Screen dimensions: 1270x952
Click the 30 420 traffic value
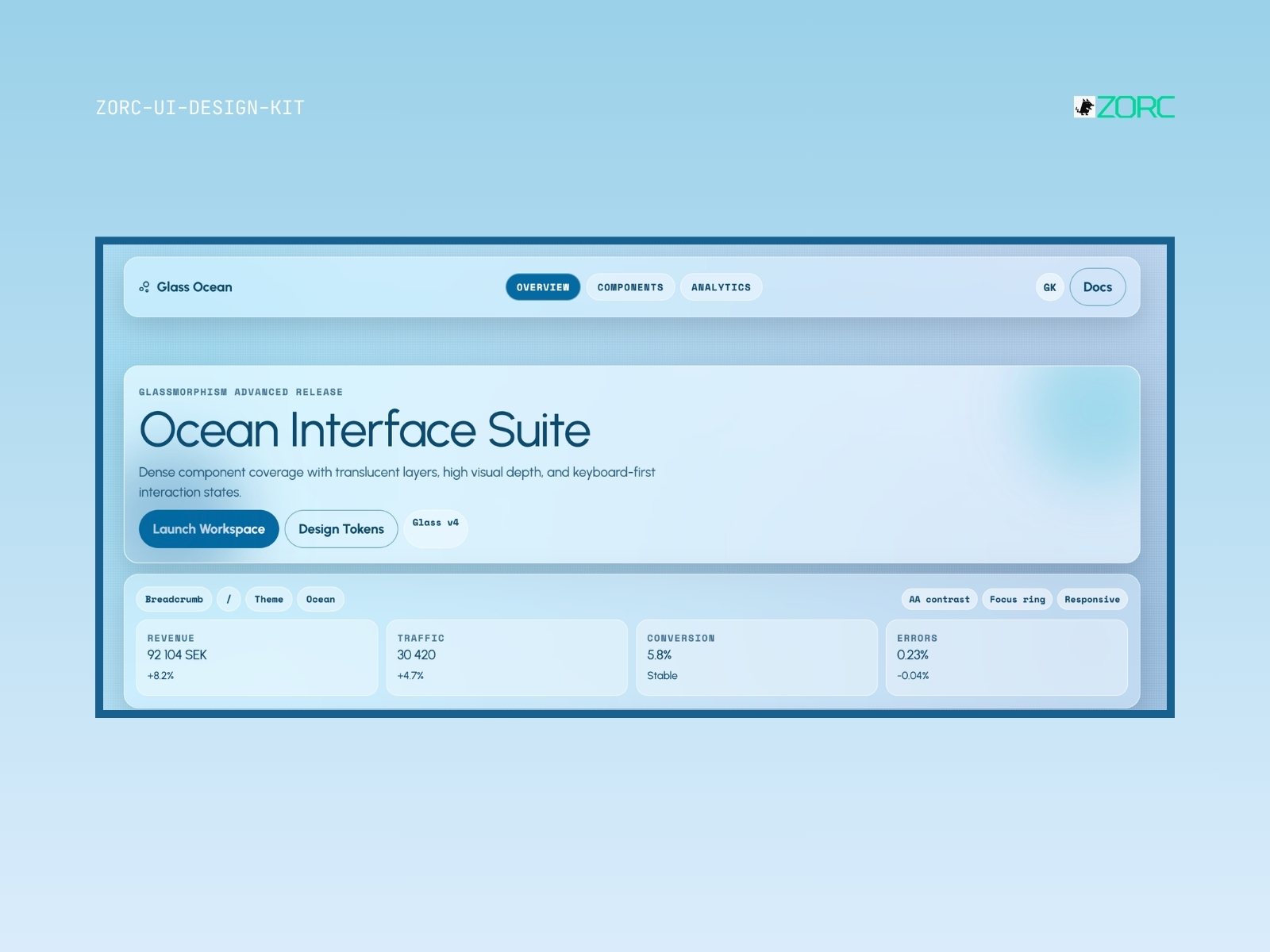coord(417,654)
